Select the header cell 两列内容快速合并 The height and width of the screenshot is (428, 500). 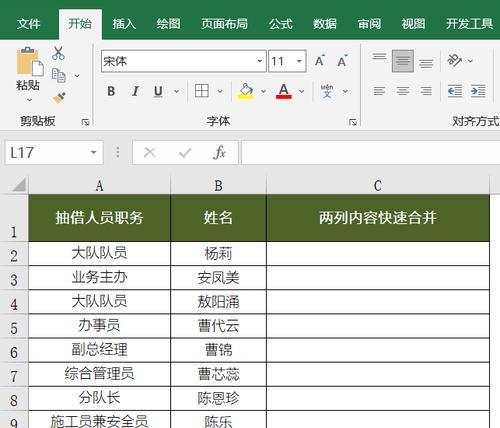click(x=378, y=218)
